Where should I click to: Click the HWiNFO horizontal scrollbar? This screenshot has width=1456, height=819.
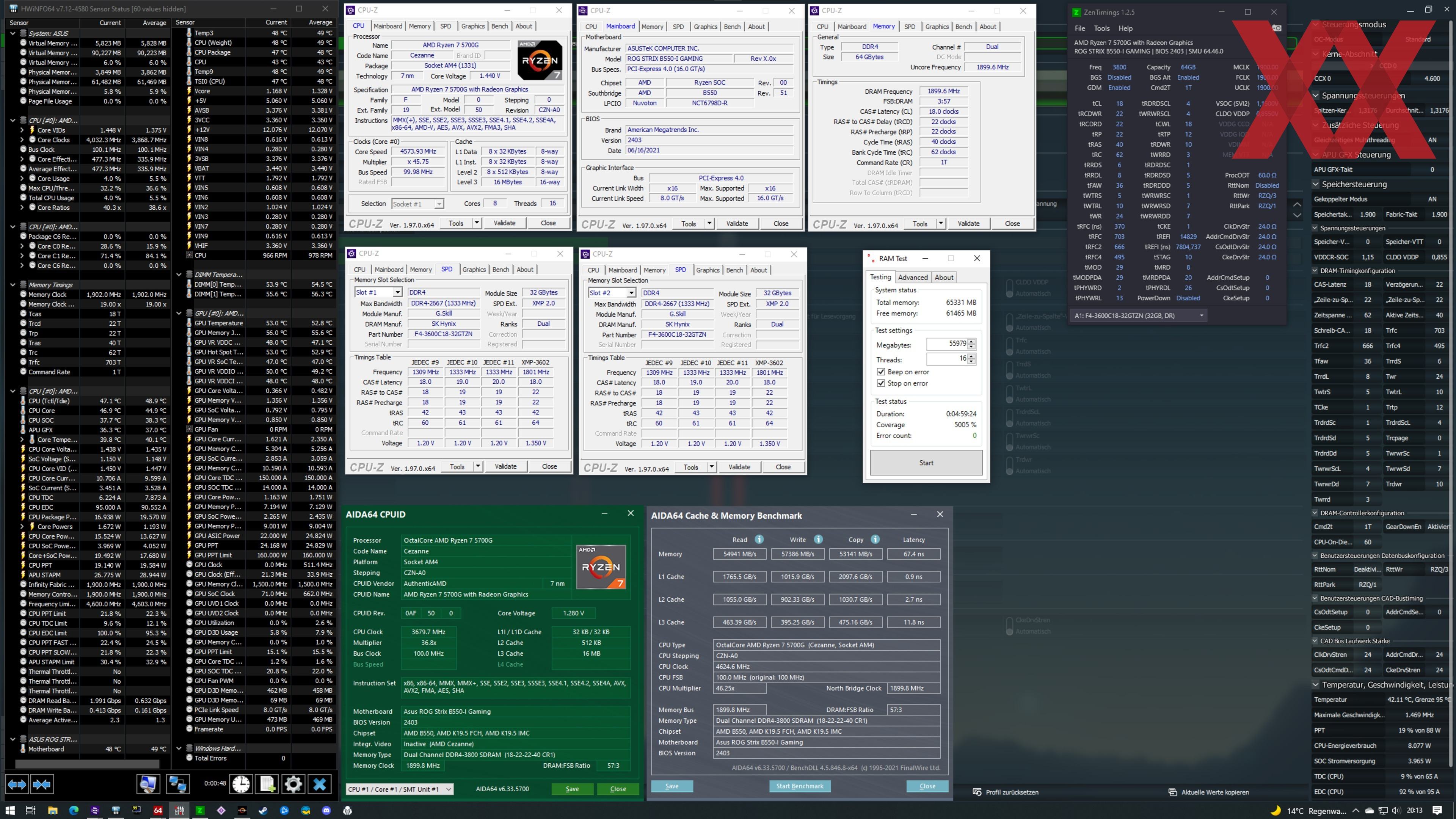(88, 764)
